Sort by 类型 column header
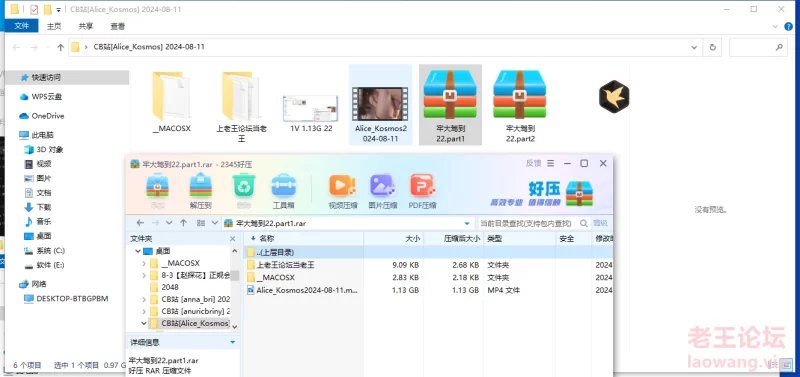 (x=519, y=238)
